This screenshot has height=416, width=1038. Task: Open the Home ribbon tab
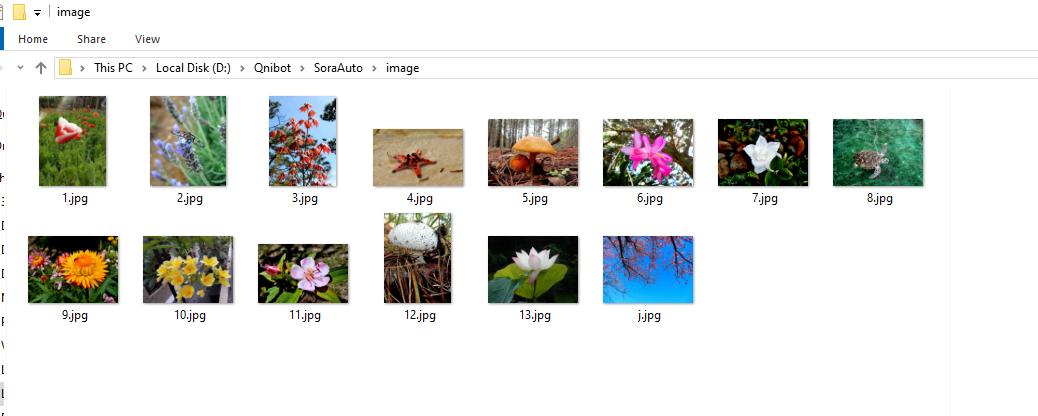coord(33,39)
